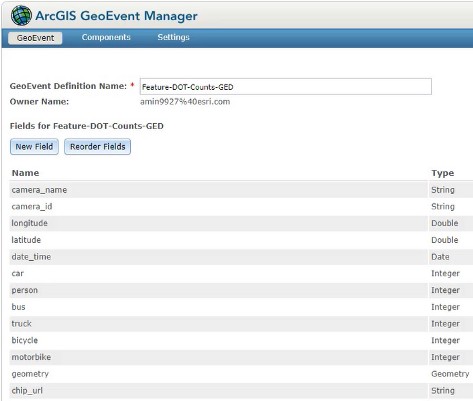473x401 pixels.
Task: Click the Integer type of person
Action: (445, 290)
